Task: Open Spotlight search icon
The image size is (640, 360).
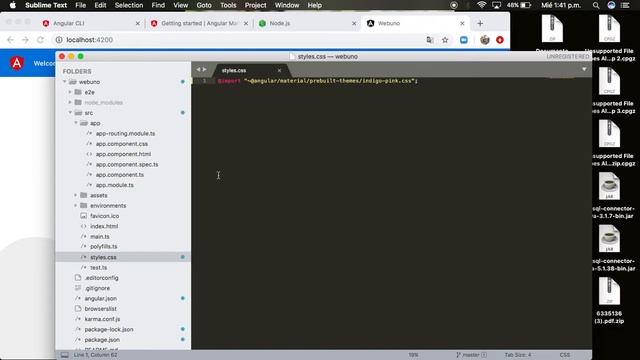Action: [596, 5]
